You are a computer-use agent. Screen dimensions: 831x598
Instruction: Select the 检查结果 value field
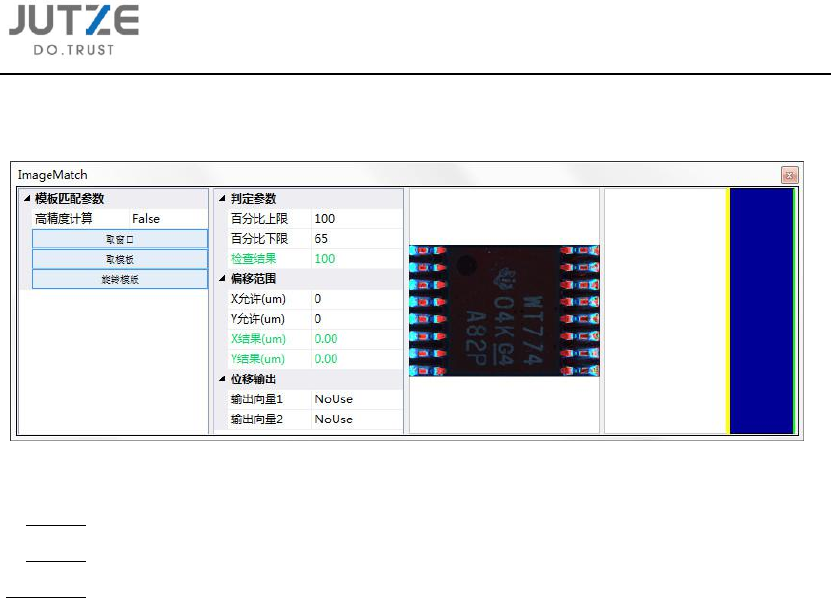357,259
